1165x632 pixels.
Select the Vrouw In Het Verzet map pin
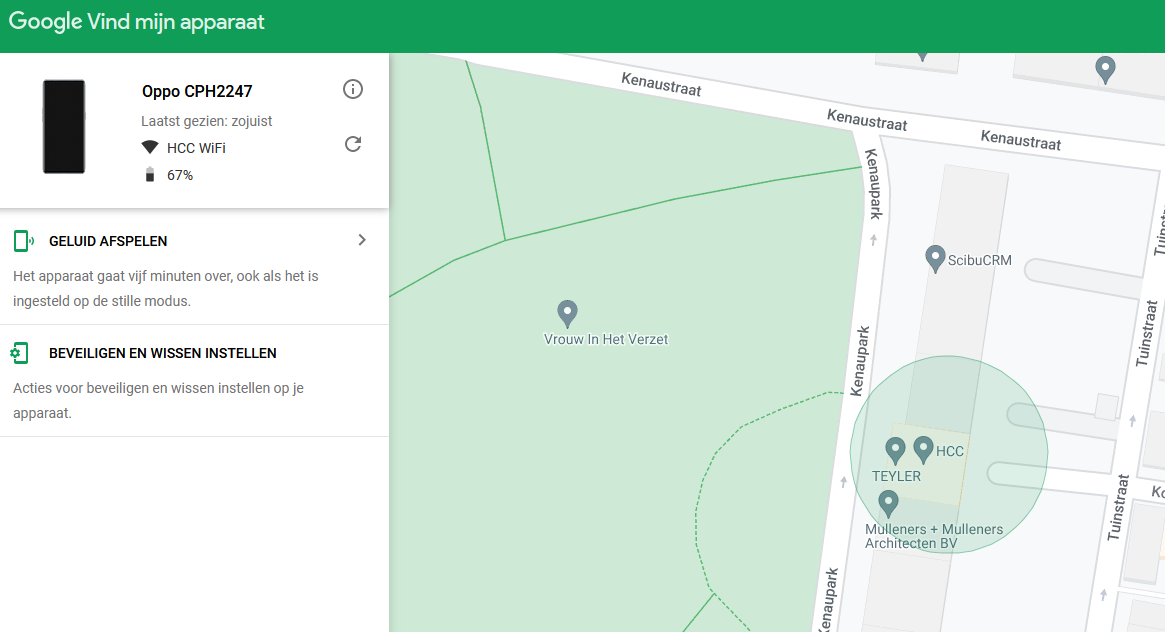[567, 313]
